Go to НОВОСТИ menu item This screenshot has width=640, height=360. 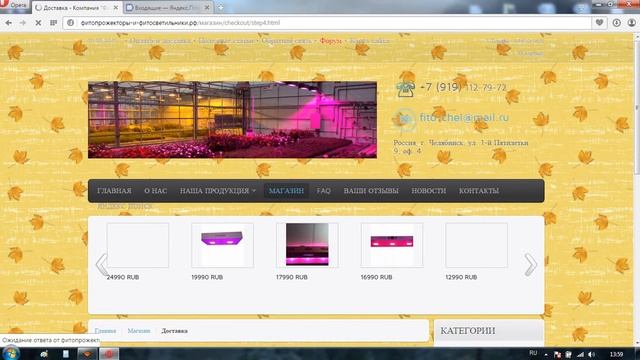(429, 191)
